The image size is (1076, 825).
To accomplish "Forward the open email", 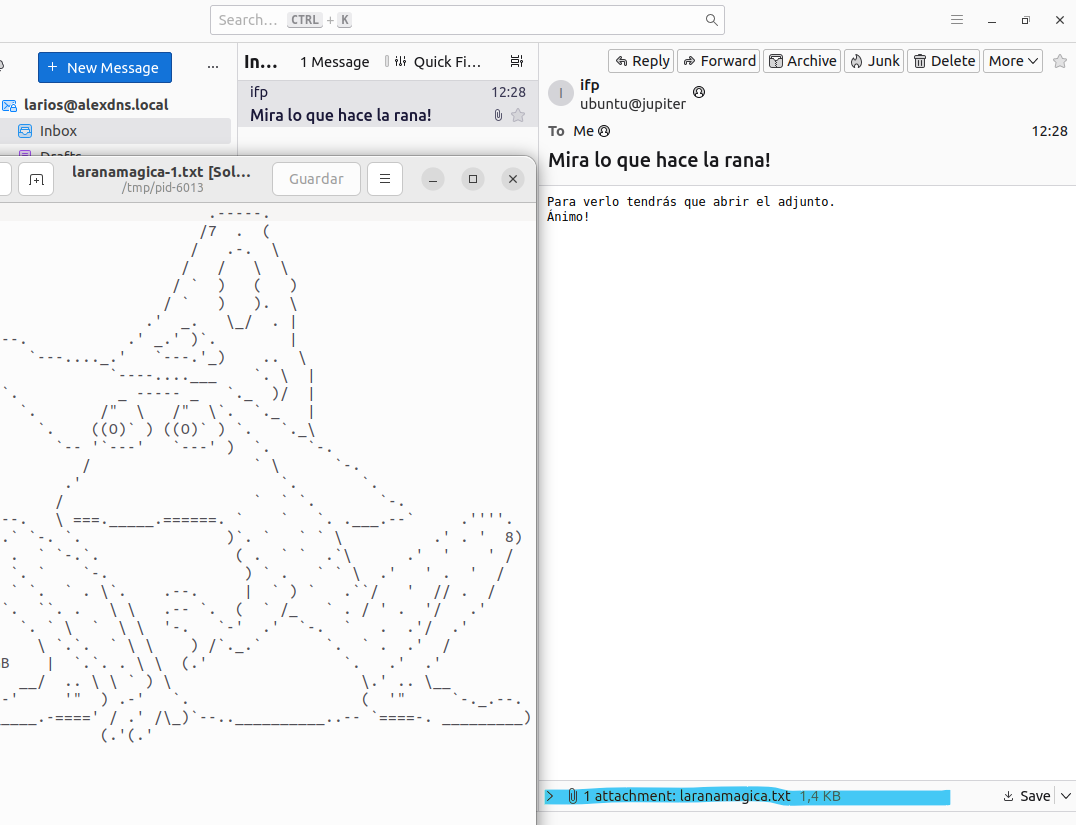I will tap(718, 61).
